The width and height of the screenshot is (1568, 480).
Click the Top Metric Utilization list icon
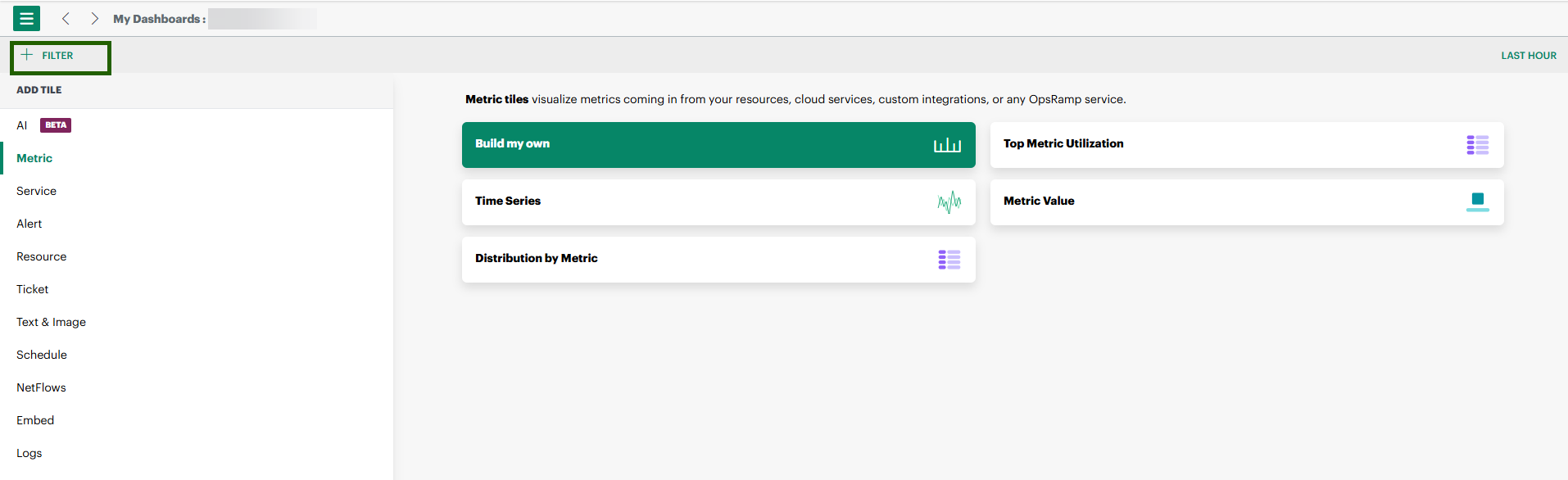tap(1477, 145)
